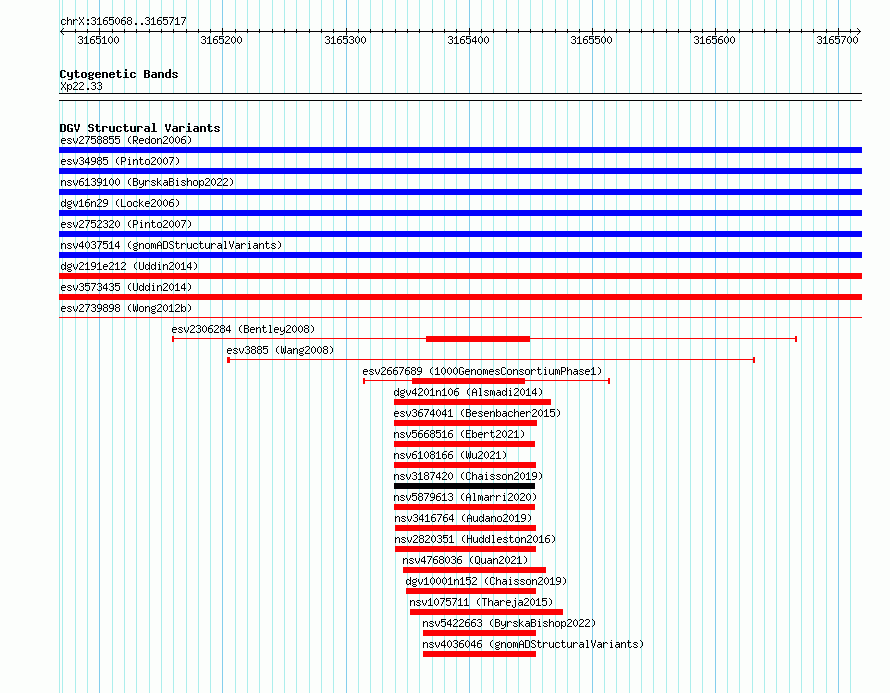
Task: Open the nsv3187420 (Chaisson2019) label
Action: coord(468,476)
